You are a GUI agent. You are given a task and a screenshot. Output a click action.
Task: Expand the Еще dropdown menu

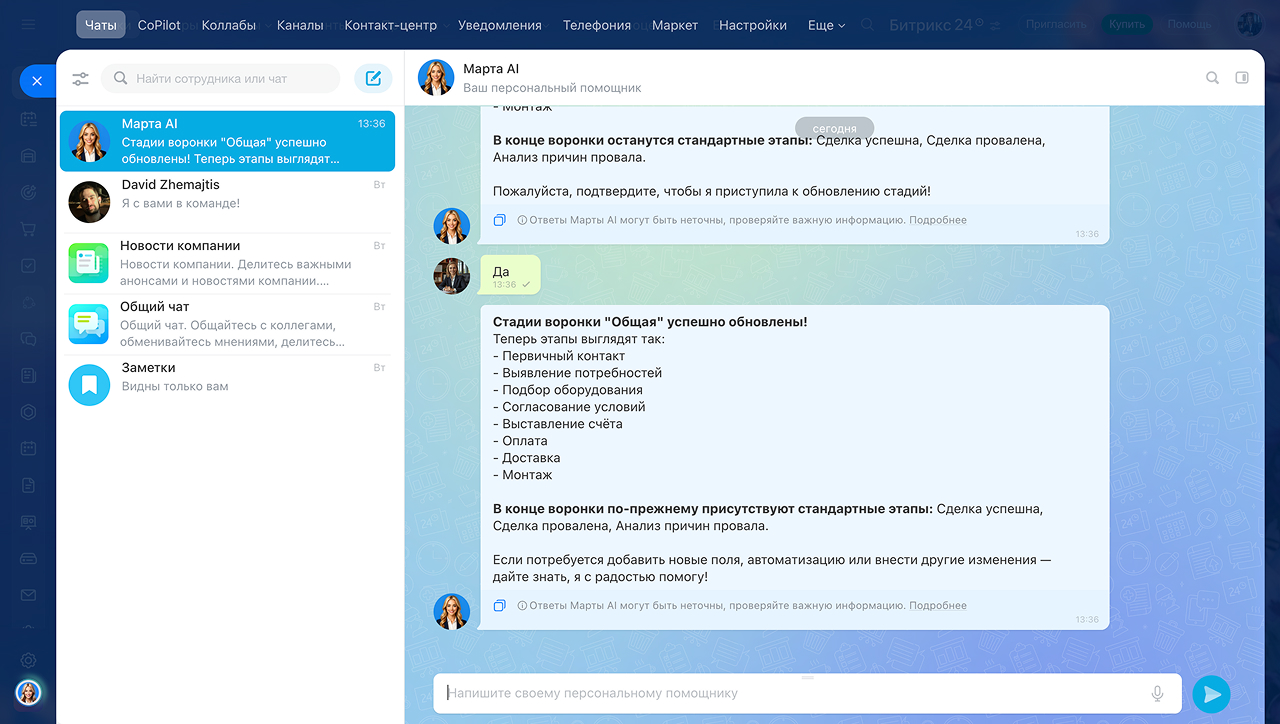tap(826, 25)
